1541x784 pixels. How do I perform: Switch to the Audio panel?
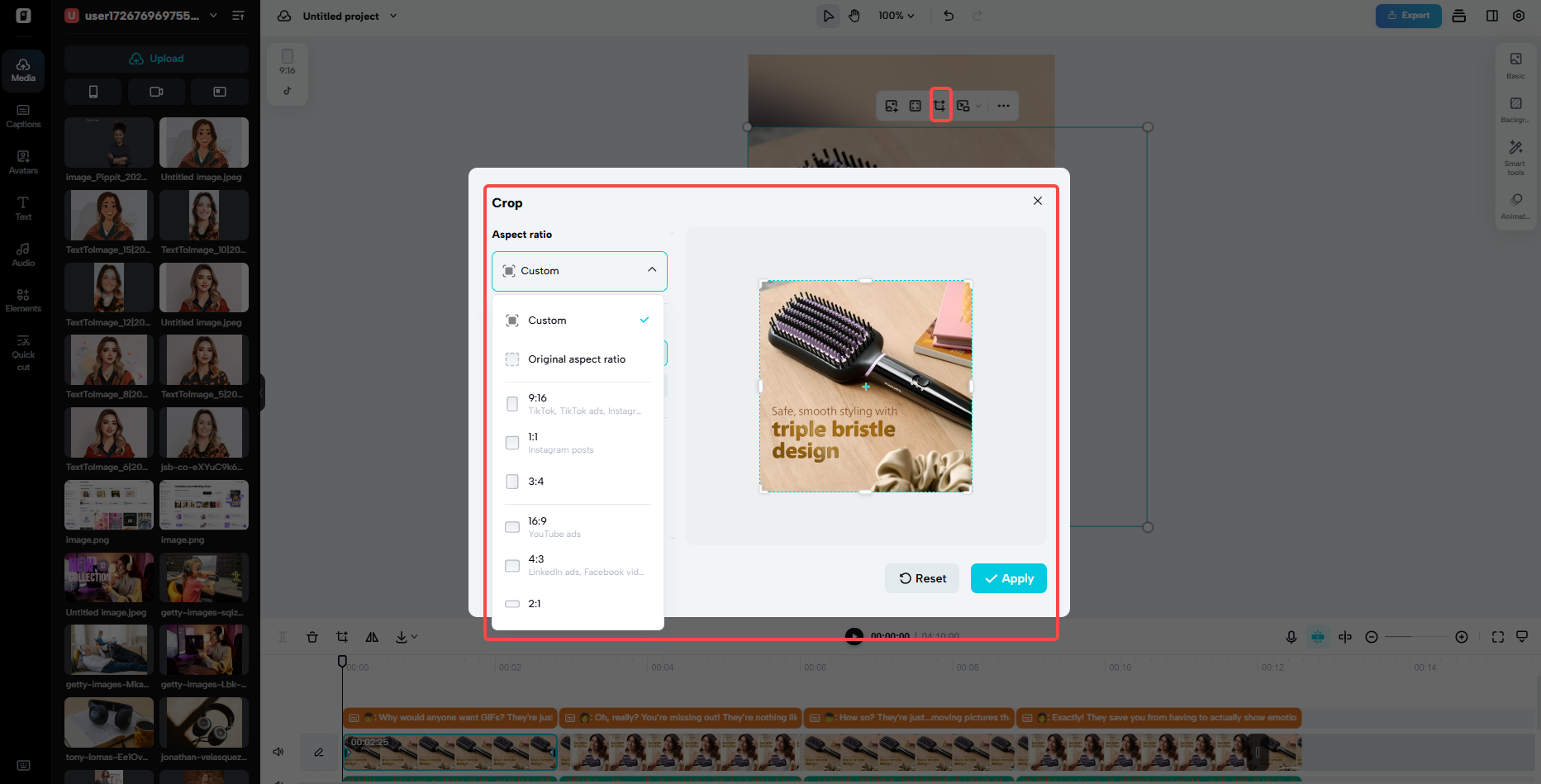pyautogui.click(x=23, y=254)
